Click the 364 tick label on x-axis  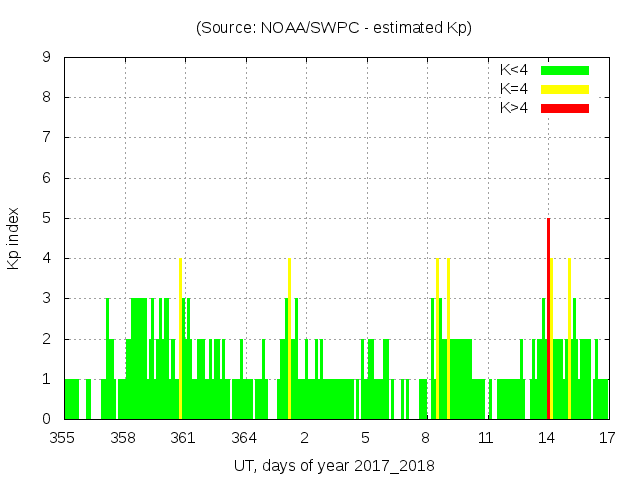tap(245, 438)
